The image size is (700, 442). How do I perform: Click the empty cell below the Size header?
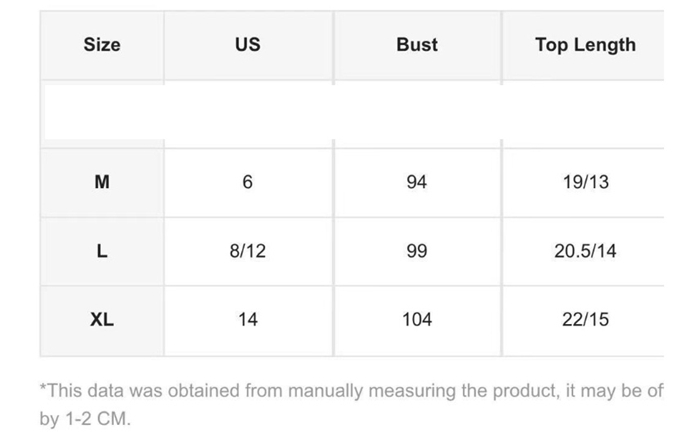(x=102, y=113)
